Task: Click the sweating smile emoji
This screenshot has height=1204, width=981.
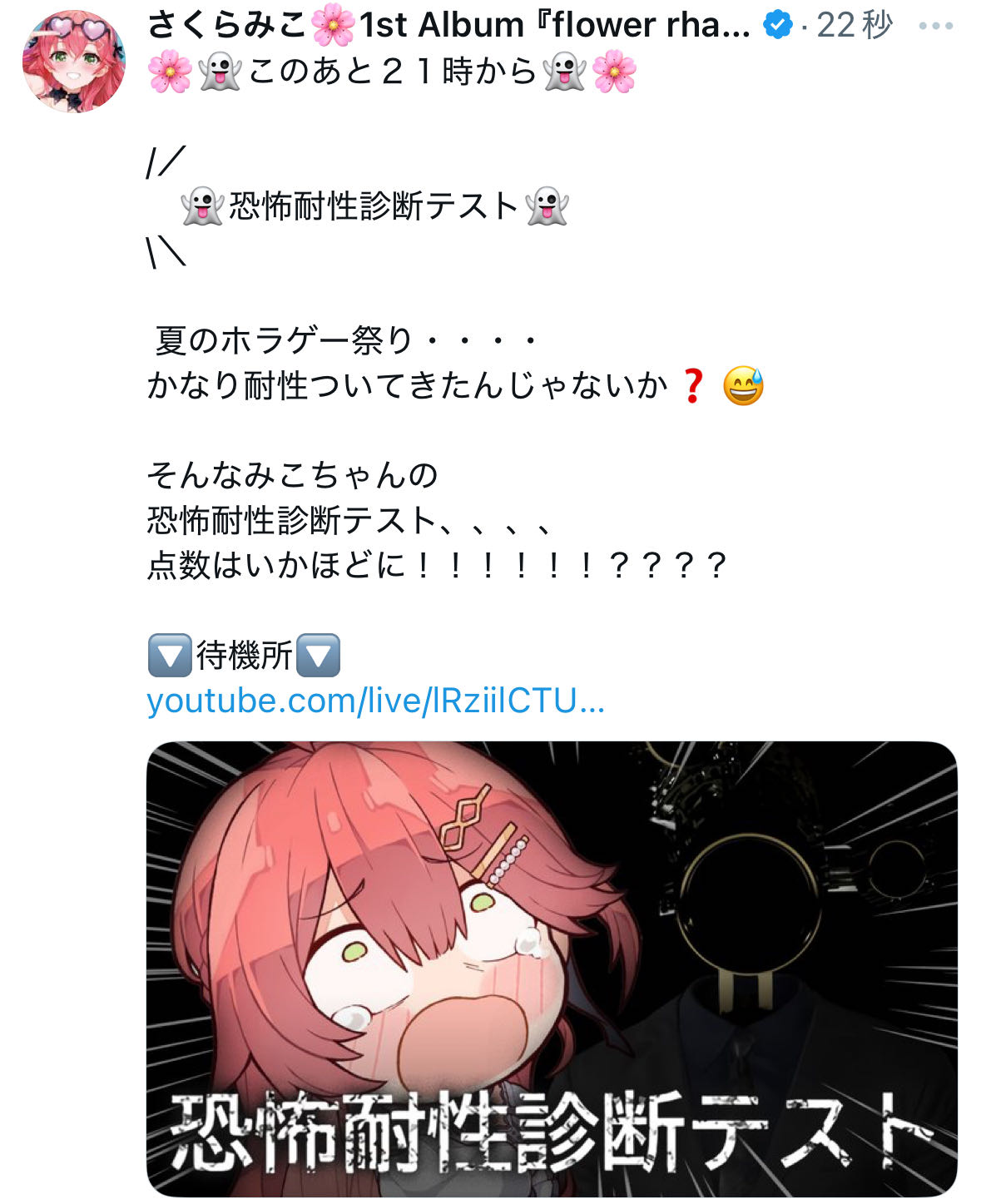Action: [743, 386]
